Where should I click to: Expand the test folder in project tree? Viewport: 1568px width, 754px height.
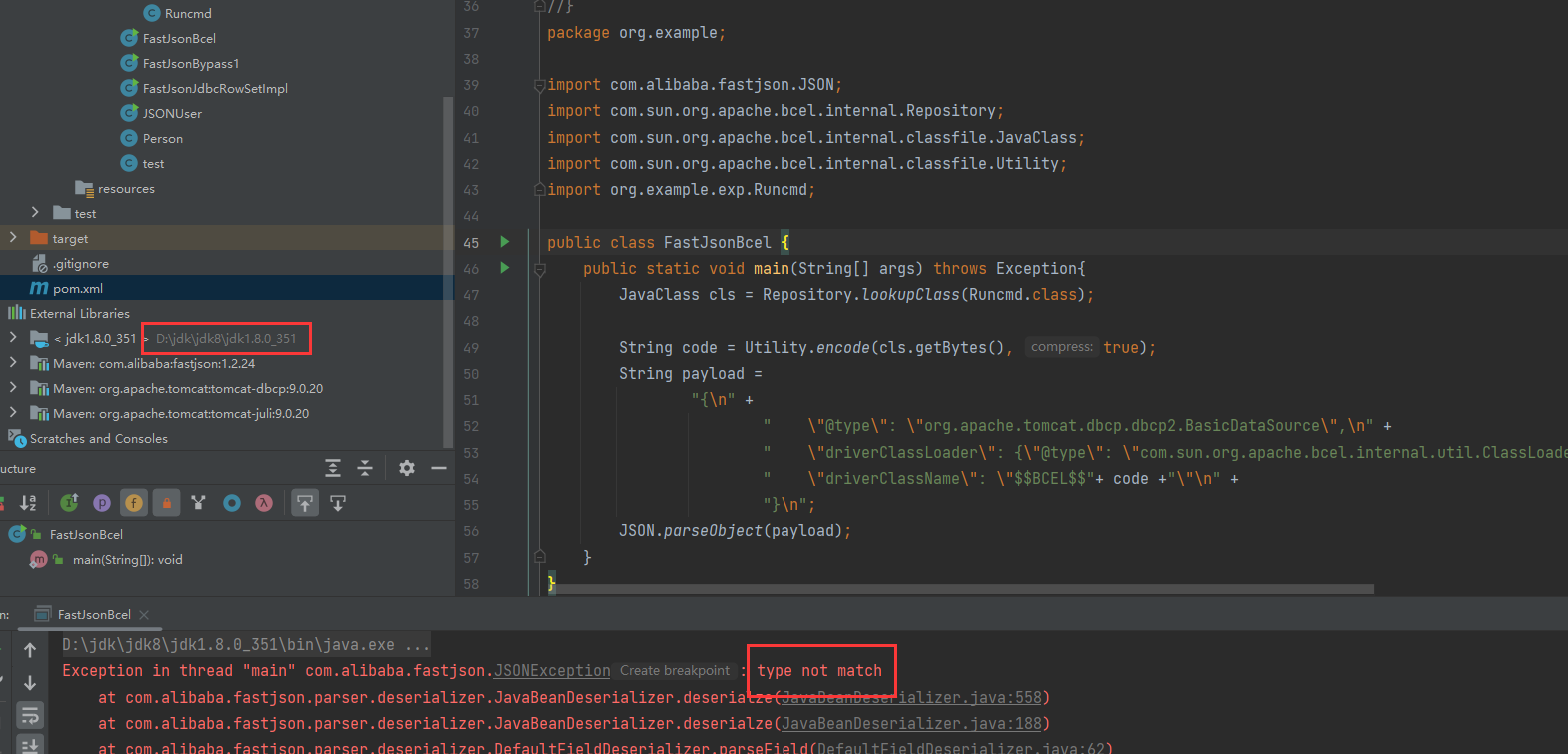click(x=35, y=213)
